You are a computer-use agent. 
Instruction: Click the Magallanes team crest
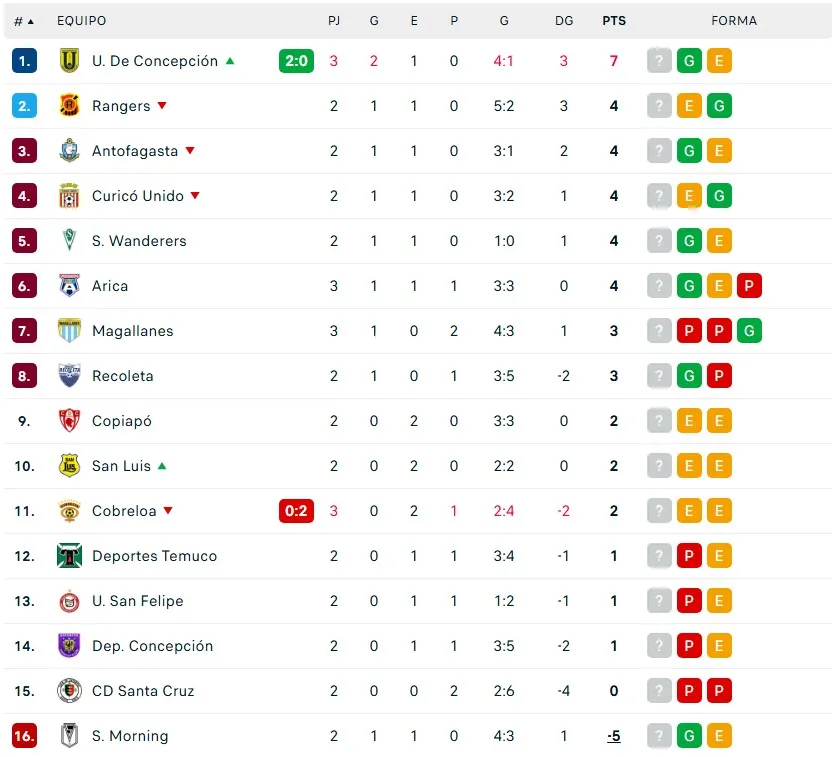click(69, 331)
